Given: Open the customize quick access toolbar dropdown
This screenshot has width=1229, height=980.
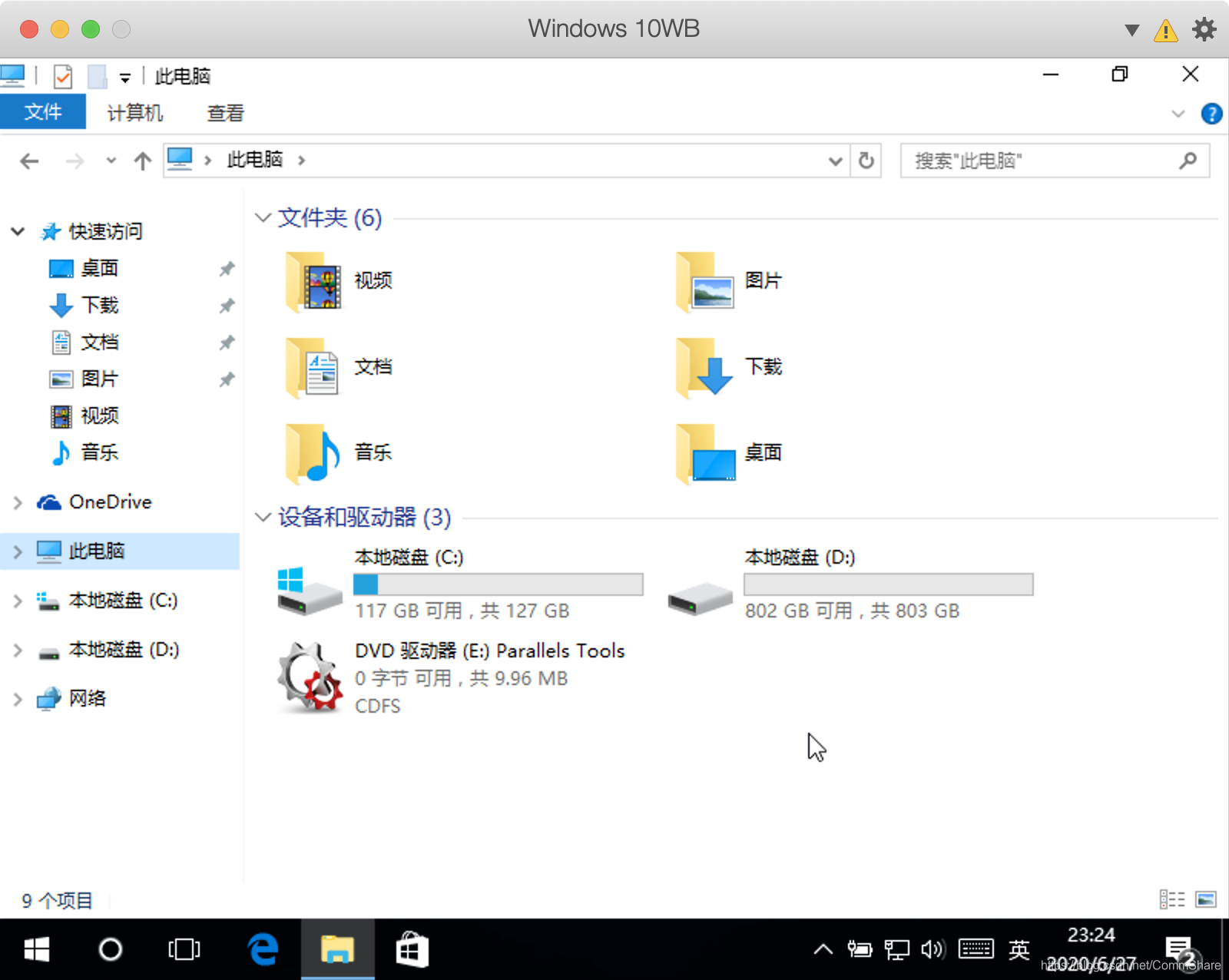Looking at the screenshot, I should click(125, 77).
